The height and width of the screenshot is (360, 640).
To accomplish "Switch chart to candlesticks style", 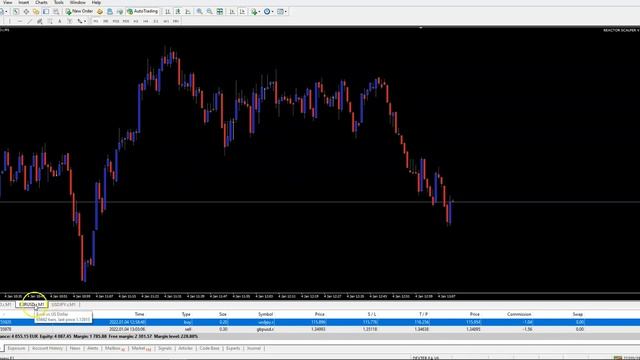I will tap(178, 11).
